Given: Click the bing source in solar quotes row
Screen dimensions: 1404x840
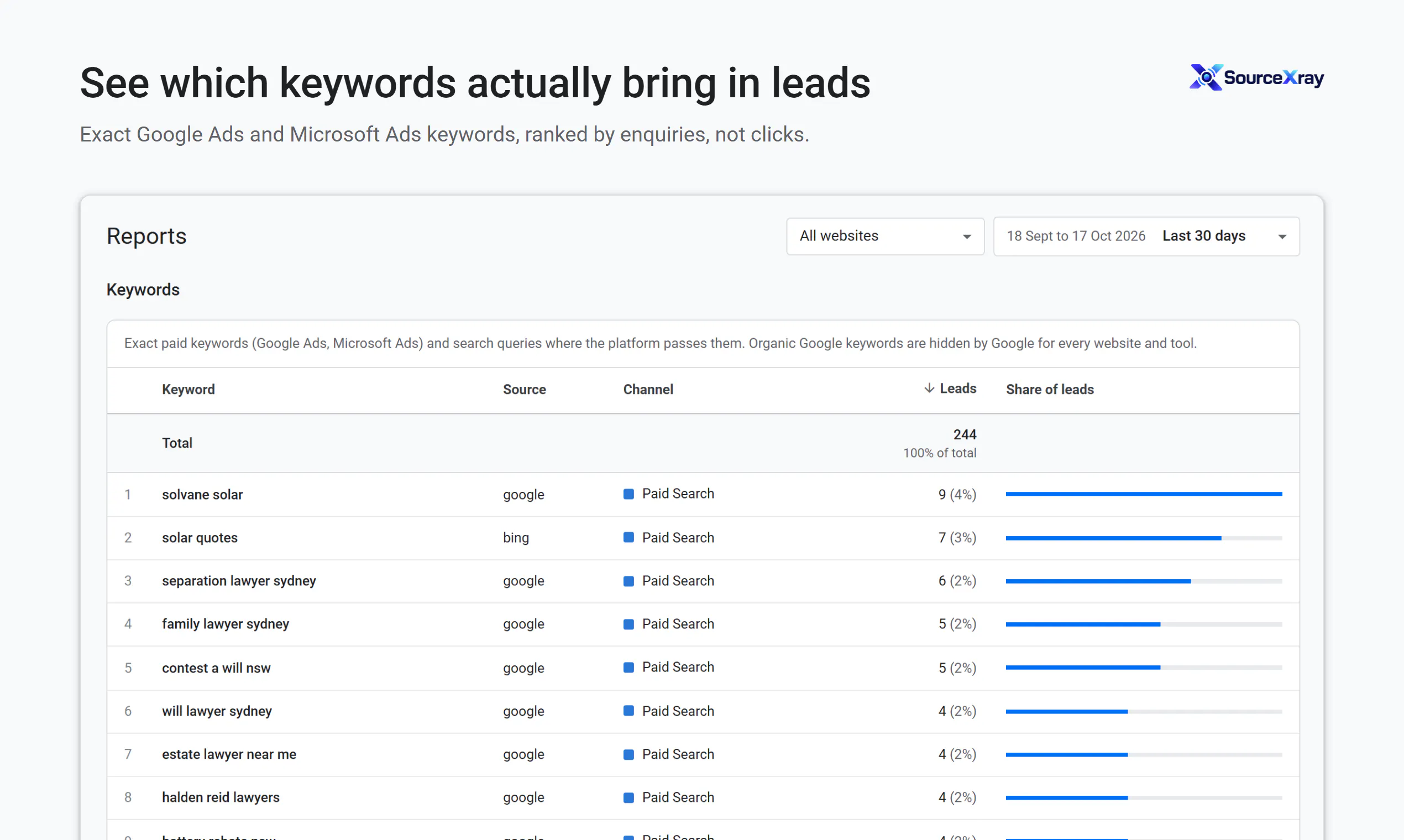Looking at the screenshot, I should click(516, 538).
